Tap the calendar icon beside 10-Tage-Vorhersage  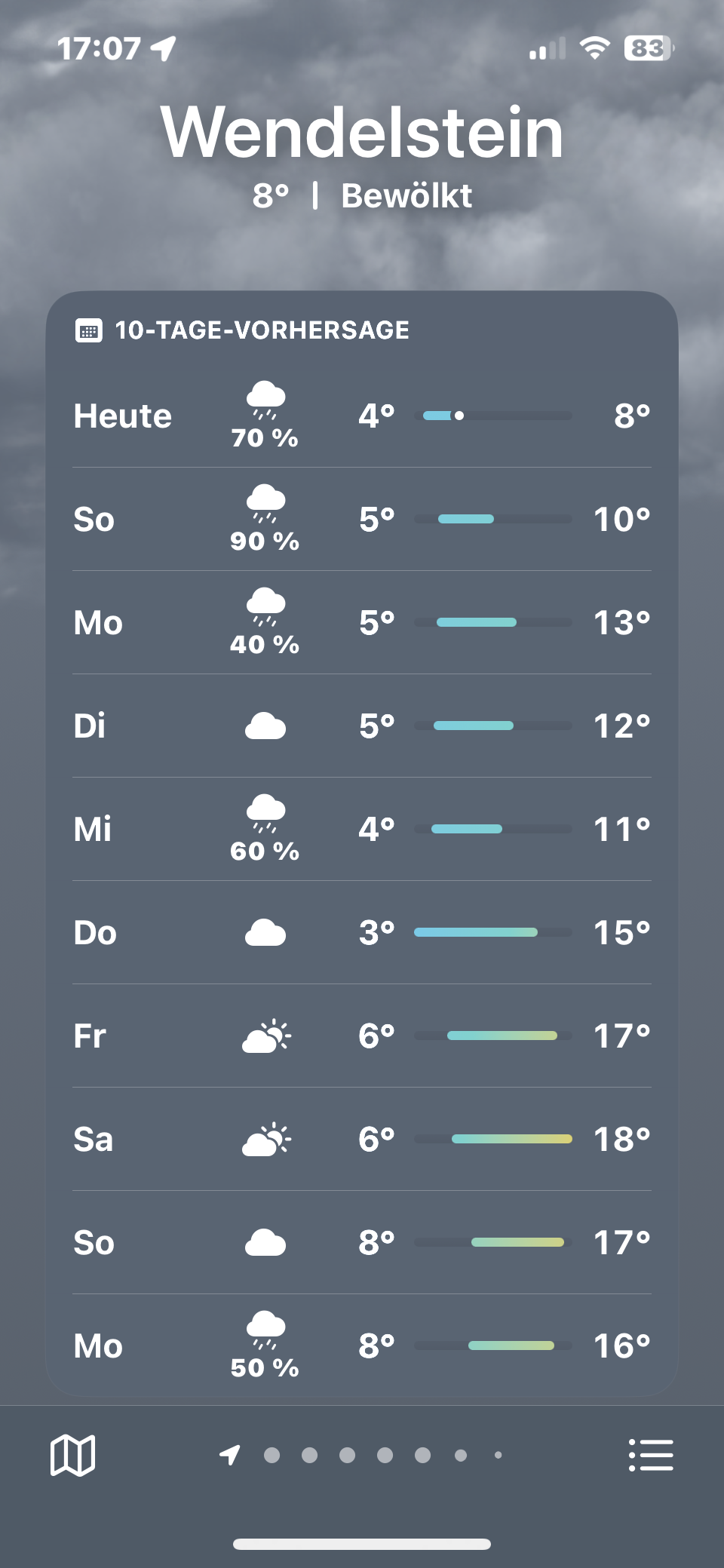89,330
